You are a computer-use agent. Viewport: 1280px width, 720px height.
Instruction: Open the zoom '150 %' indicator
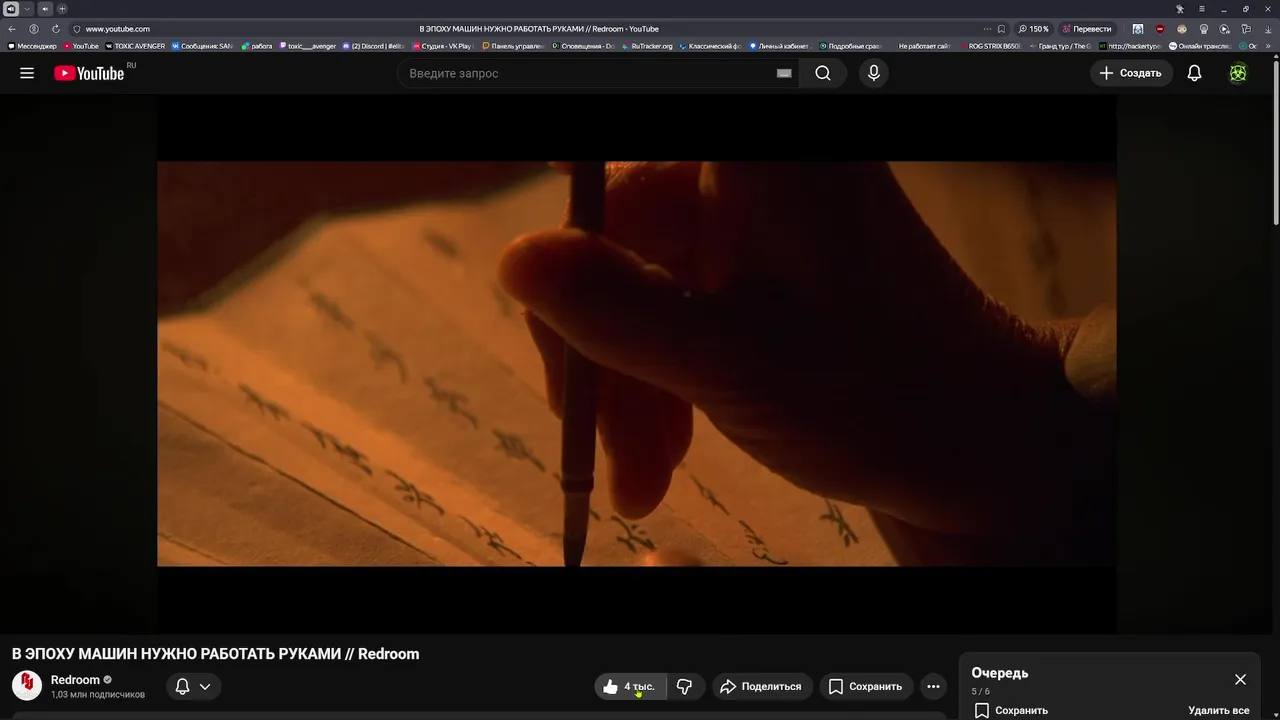pyautogui.click(x=1034, y=29)
